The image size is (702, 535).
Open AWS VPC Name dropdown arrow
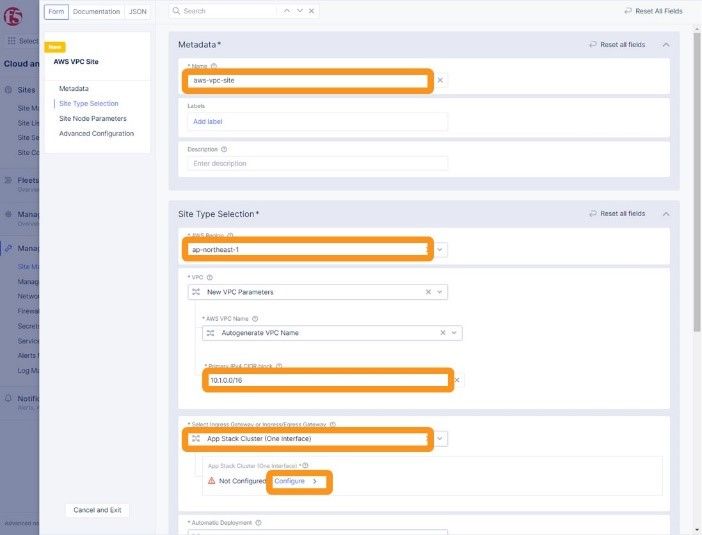click(x=454, y=333)
